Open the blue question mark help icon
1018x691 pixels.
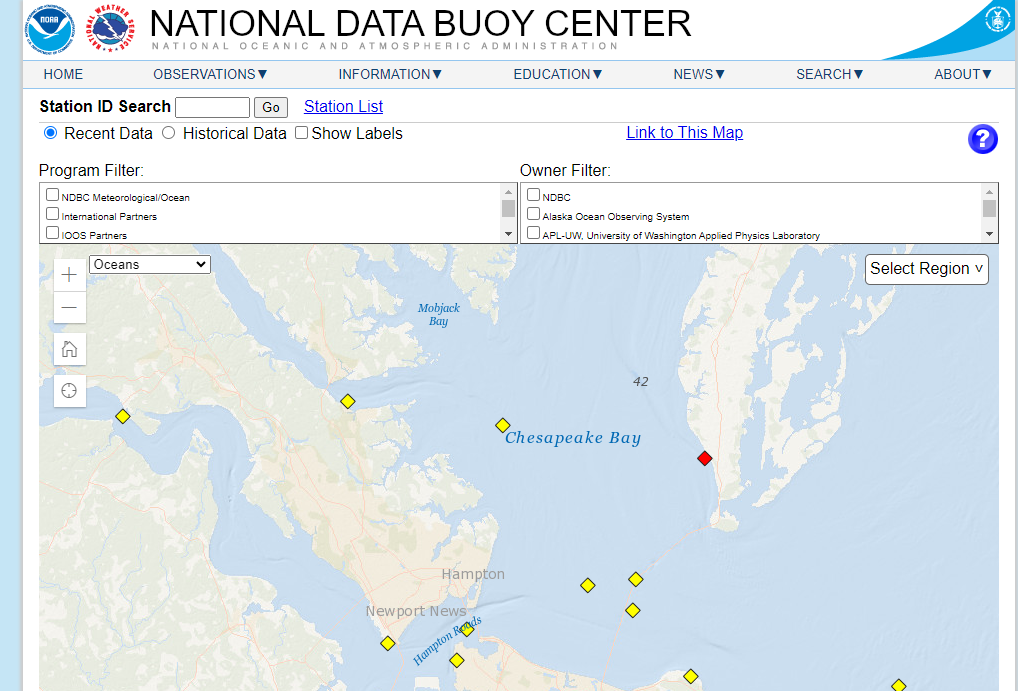click(982, 139)
